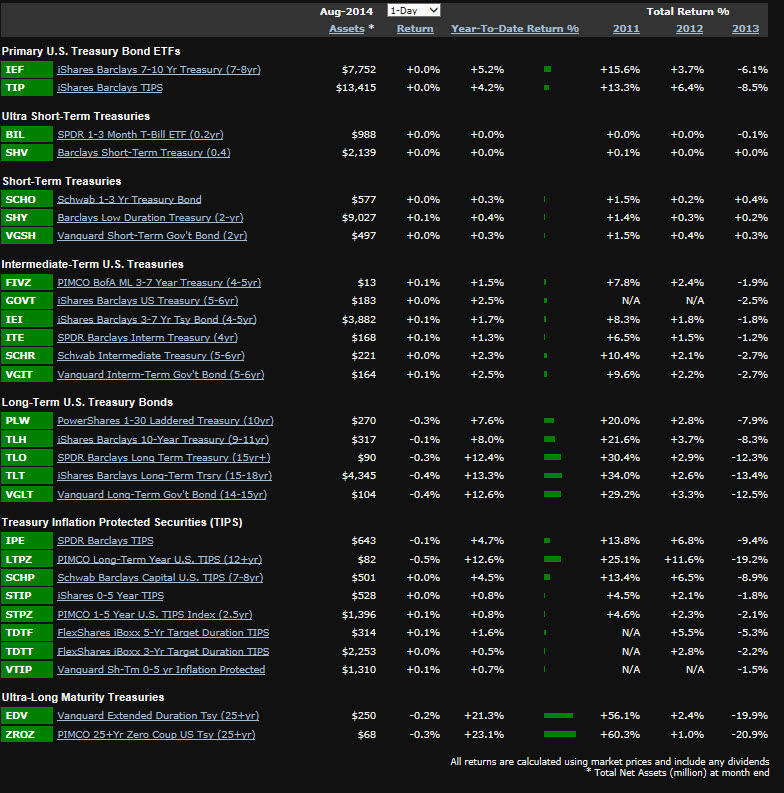
Task: Open PowerShares 1-30 Laddered Treasury link
Action: pos(165,421)
